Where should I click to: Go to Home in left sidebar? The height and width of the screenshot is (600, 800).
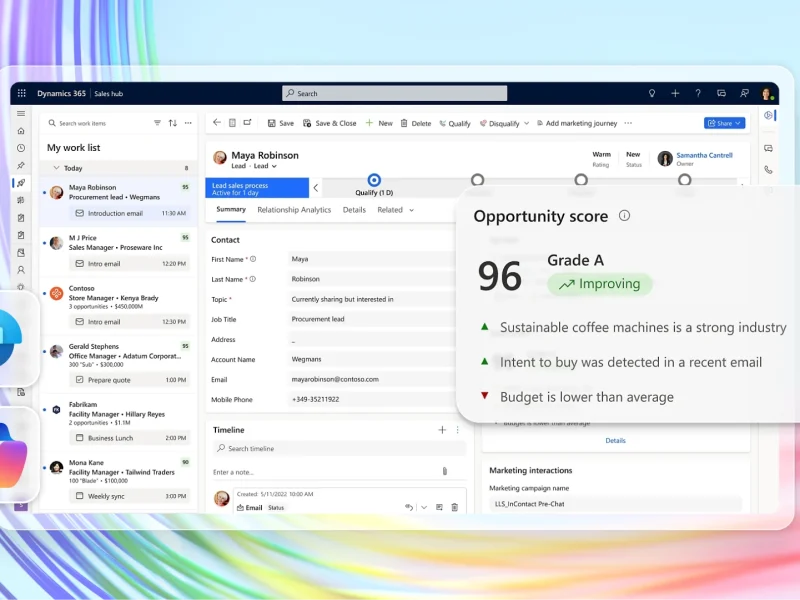[21, 131]
